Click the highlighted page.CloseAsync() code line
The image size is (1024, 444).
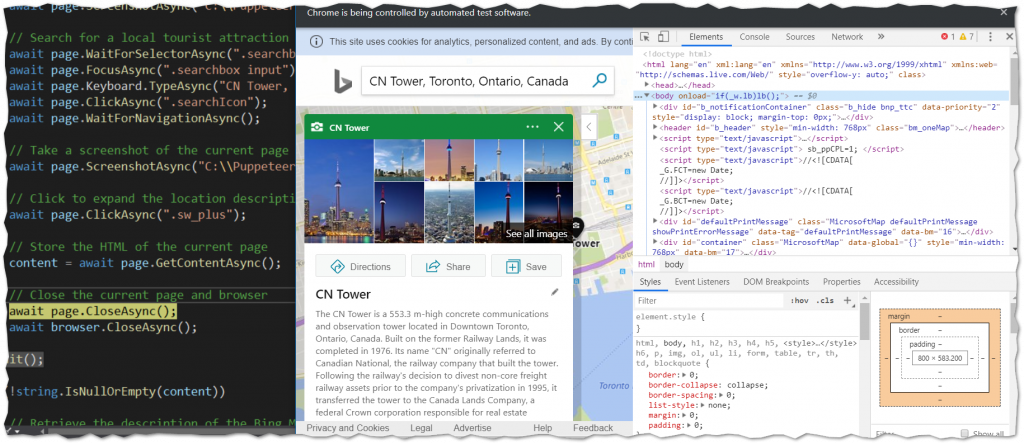(x=92, y=311)
